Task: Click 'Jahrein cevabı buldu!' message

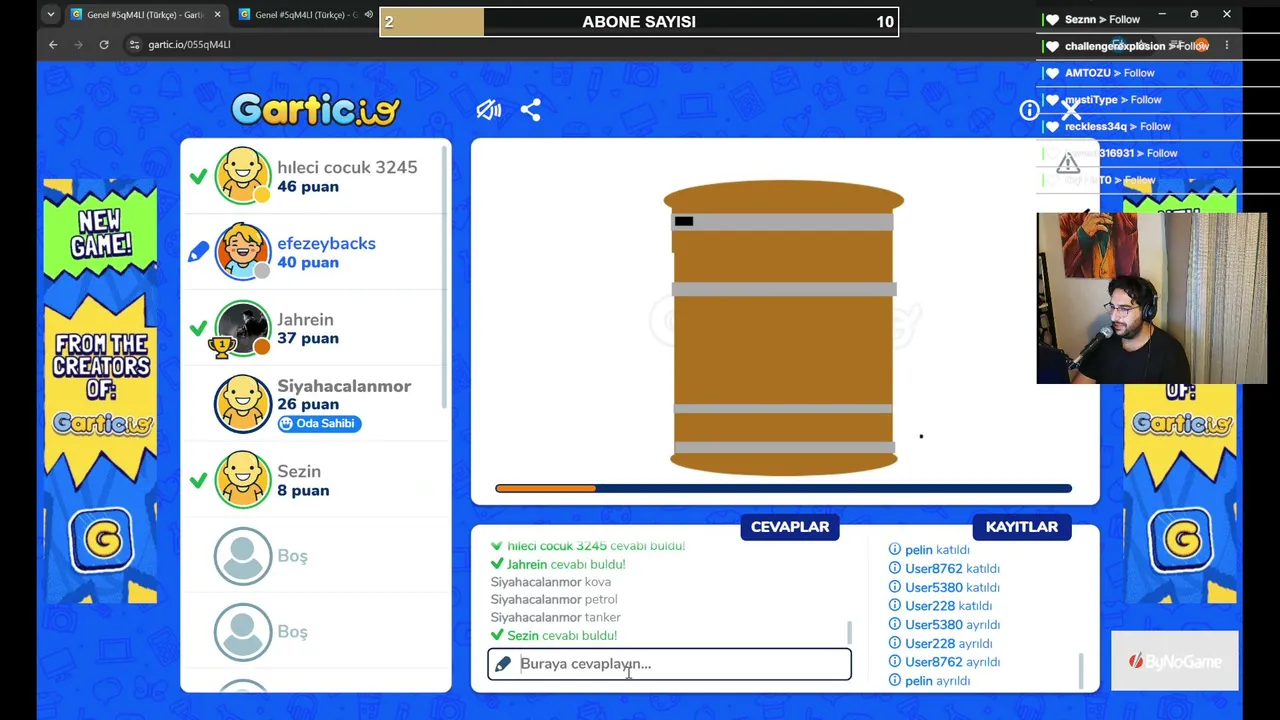Action: point(558,564)
